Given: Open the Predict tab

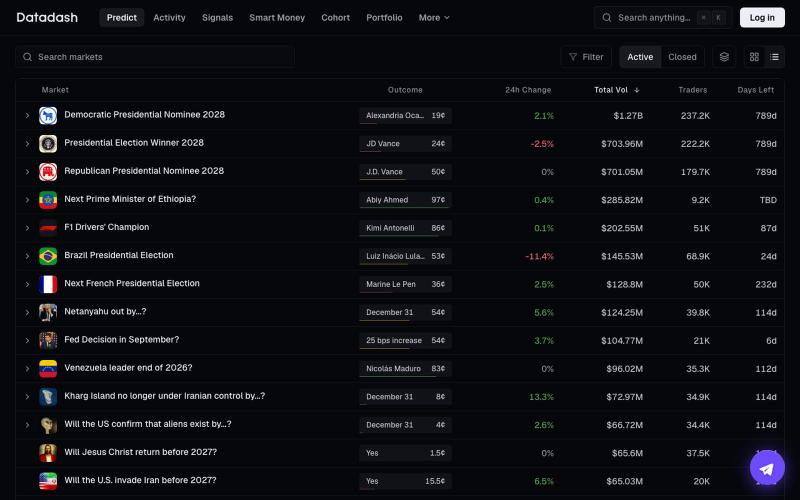Looking at the screenshot, I should point(121,18).
